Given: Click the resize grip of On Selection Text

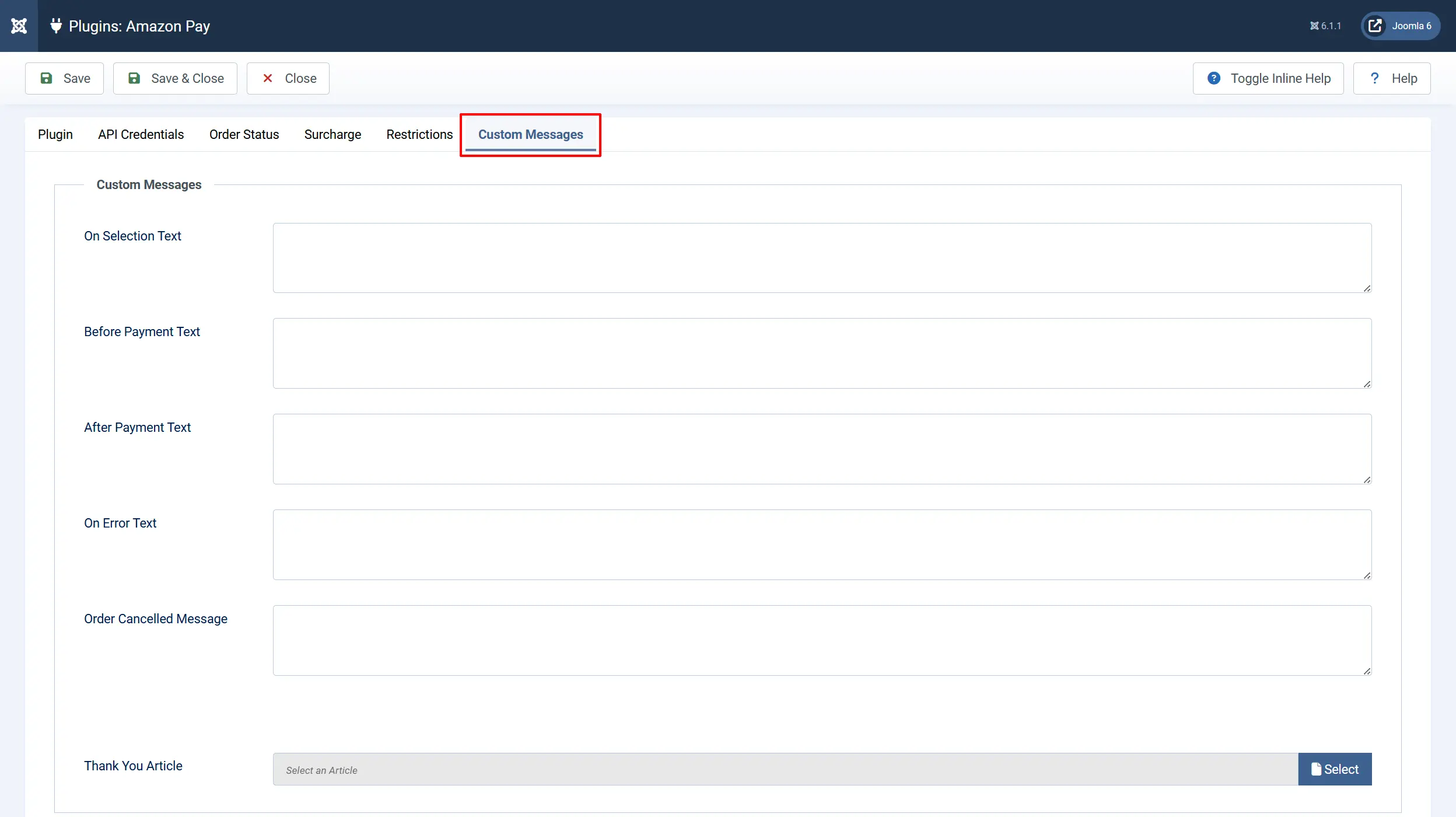Looking at the screenshot, I should tap(1367, 288).
